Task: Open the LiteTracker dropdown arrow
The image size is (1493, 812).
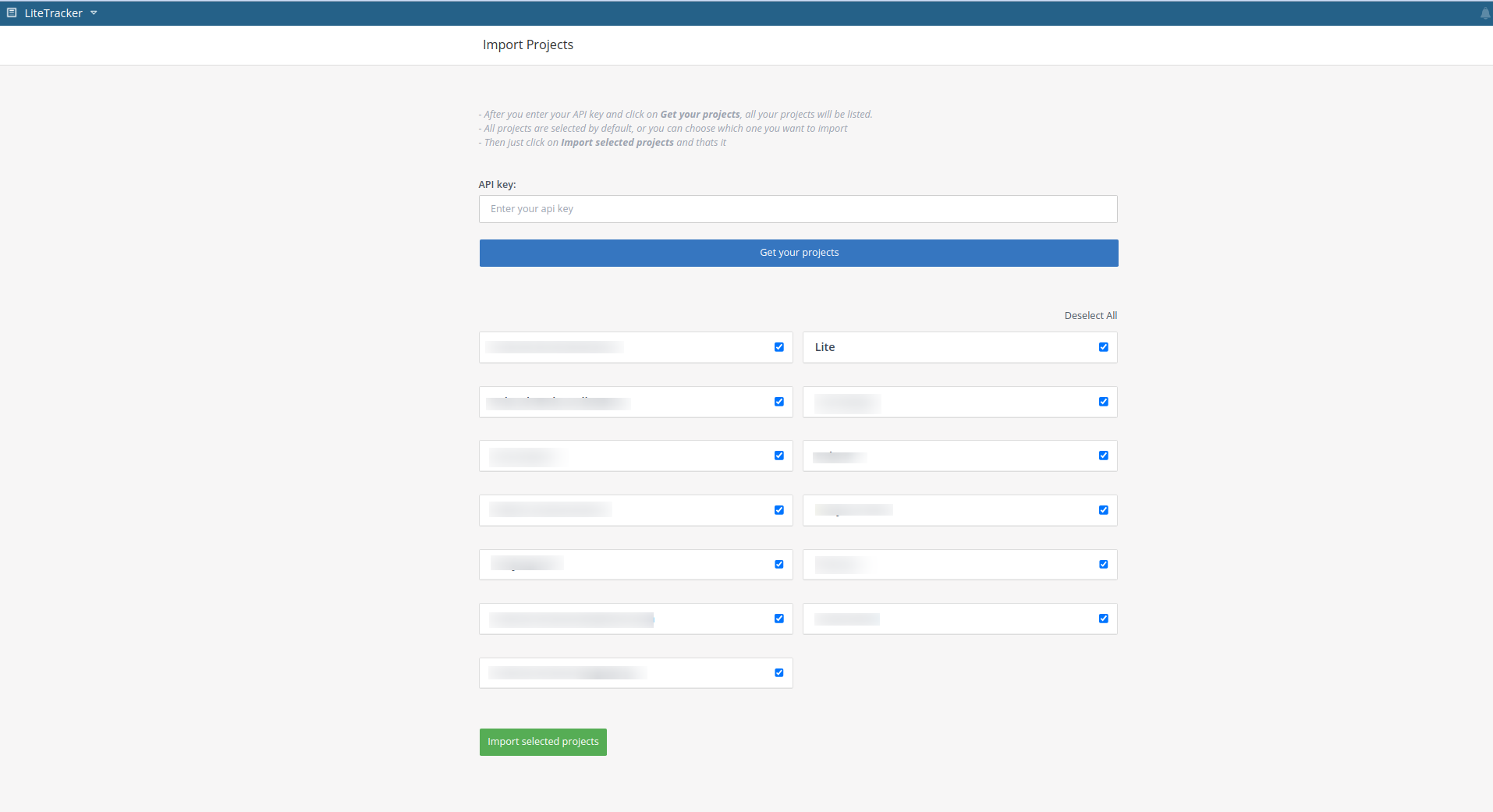Action: (x=94, y=13)
